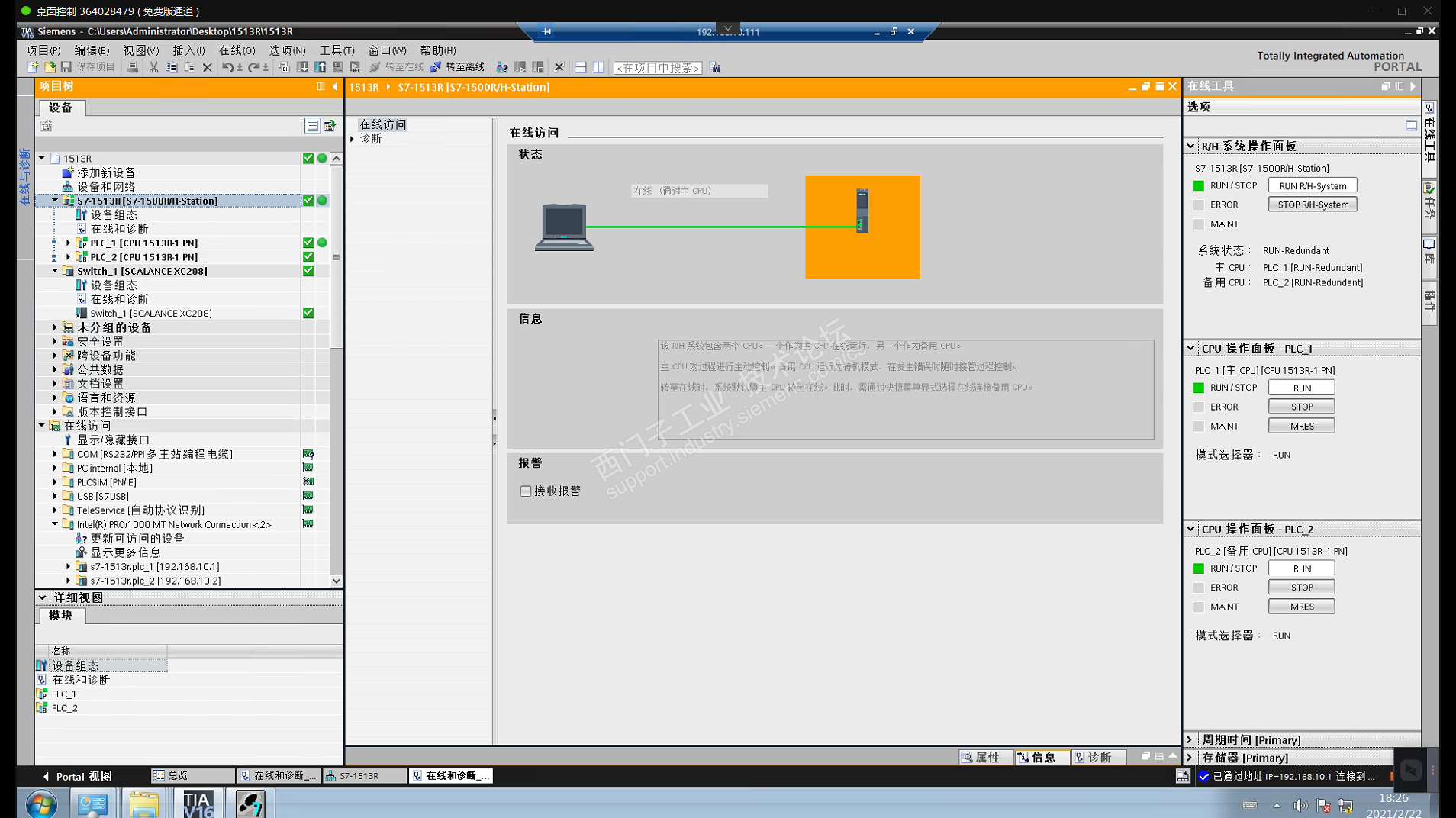Open the 工具(T) menu
Screen dimensions: 1456x818
click(337, 50)
